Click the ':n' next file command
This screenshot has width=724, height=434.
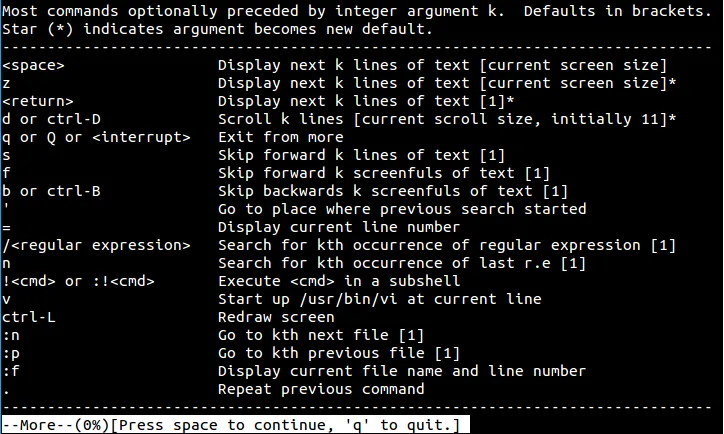(x=11, y=335)
